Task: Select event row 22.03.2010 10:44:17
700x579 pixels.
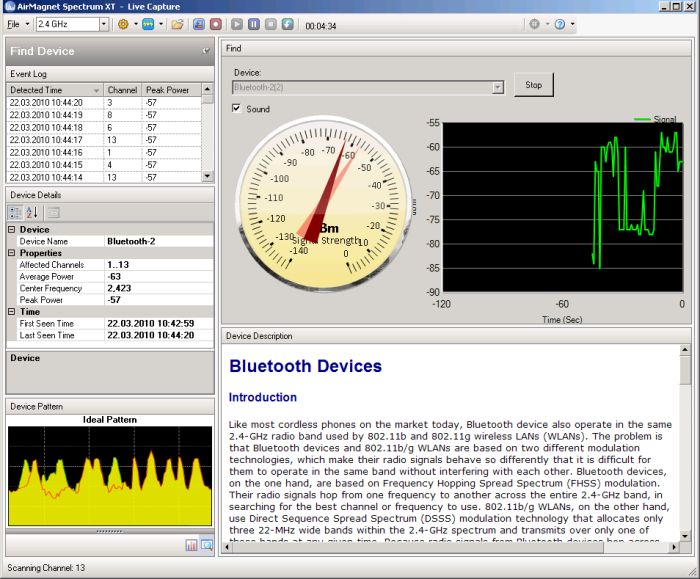Action: 104,140
